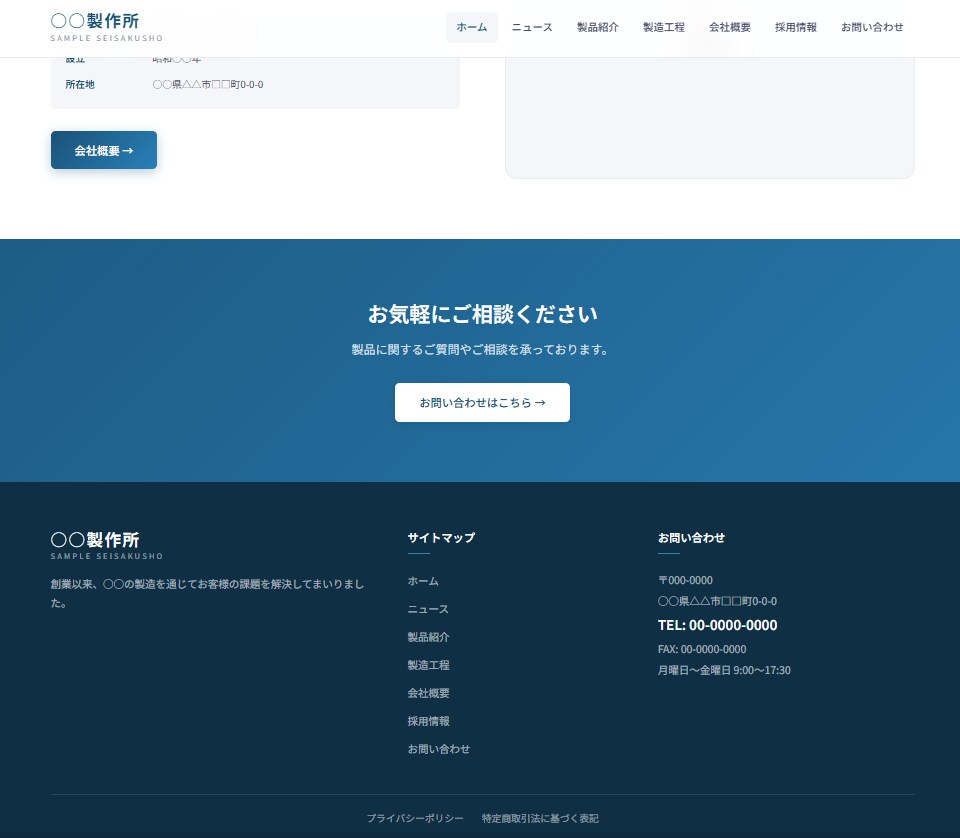This screenshot has height=838, width=960.
Task: Open お問い合わせ link in footer sitemap
Action: [x=439, y=749]
